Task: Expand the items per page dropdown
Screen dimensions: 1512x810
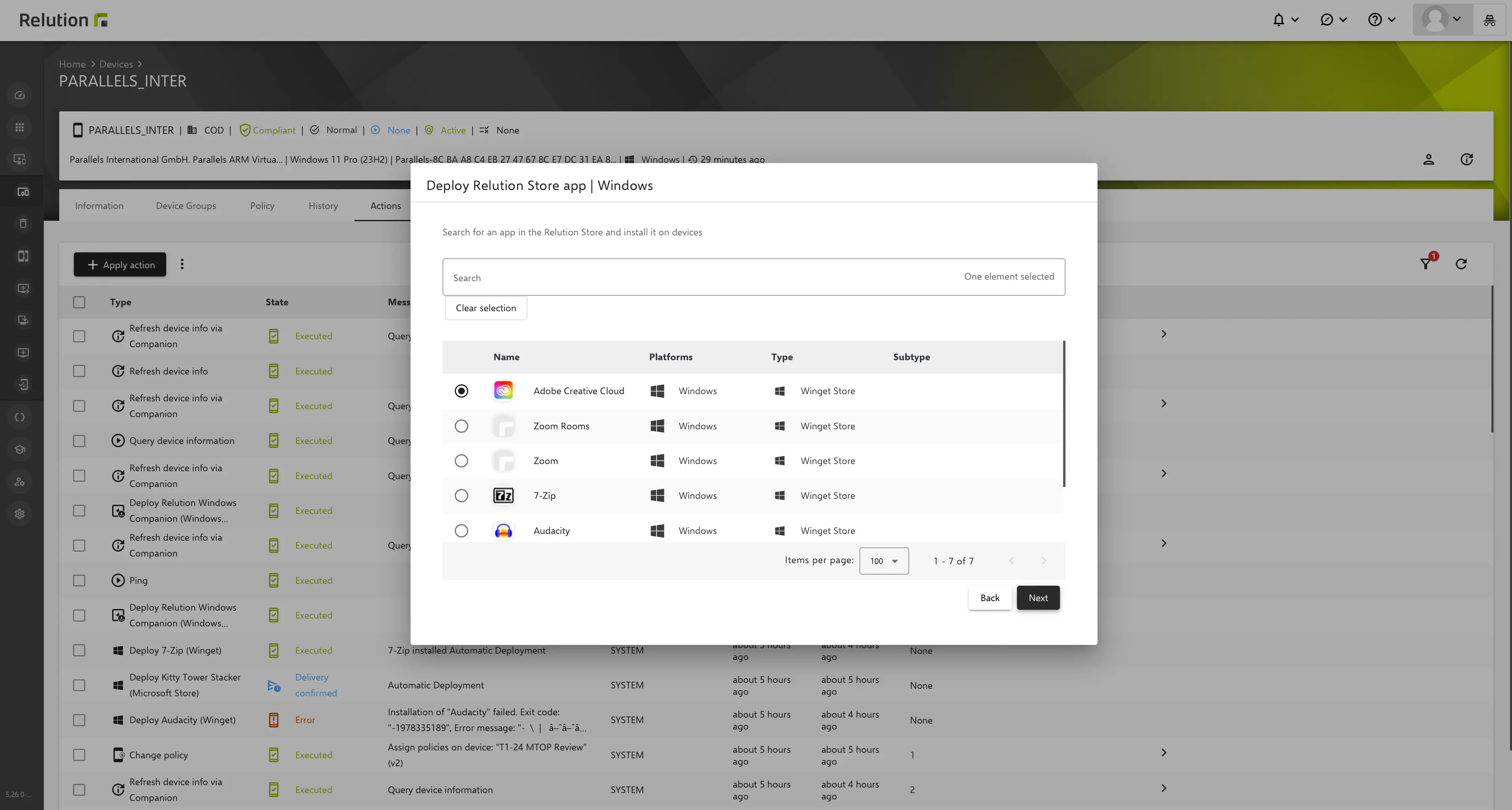Action: click(884, 560)
